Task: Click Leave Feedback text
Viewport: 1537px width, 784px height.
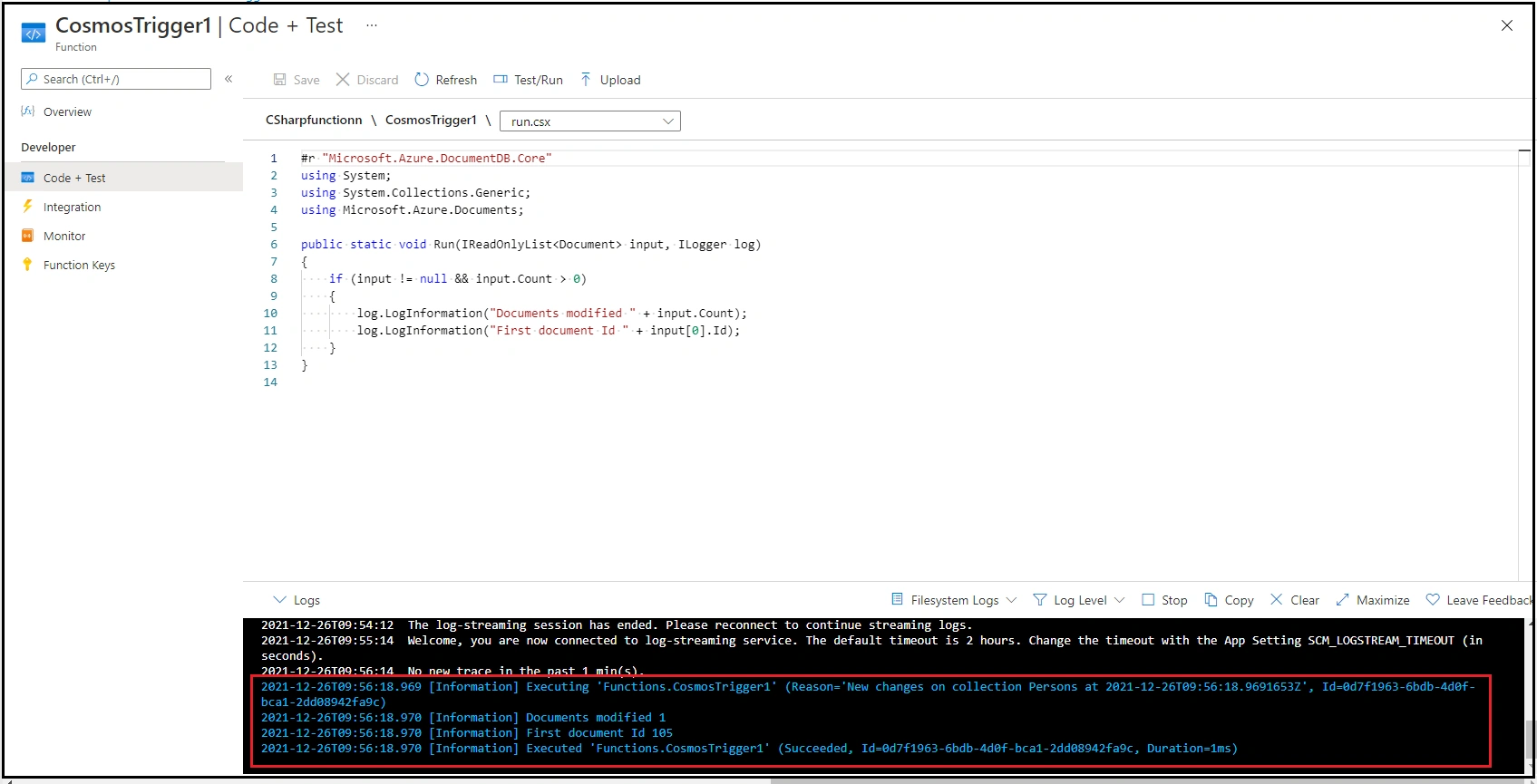Action: [x=1489, y=600]
